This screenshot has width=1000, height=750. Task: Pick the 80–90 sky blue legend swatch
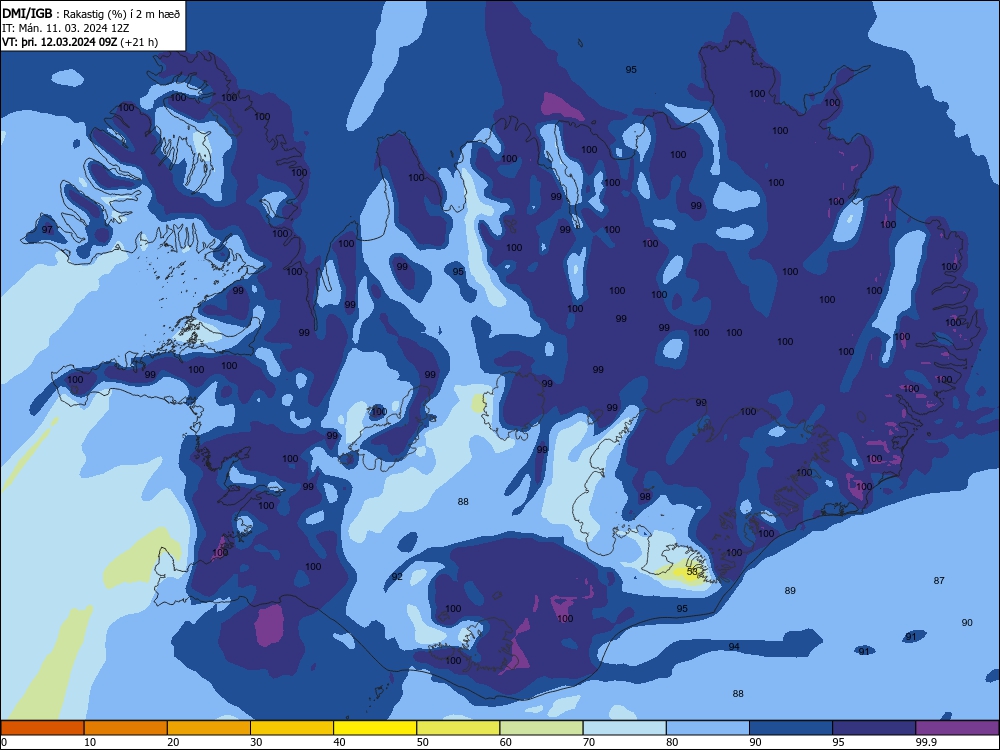pyautogui.click(x=708, y=728)
